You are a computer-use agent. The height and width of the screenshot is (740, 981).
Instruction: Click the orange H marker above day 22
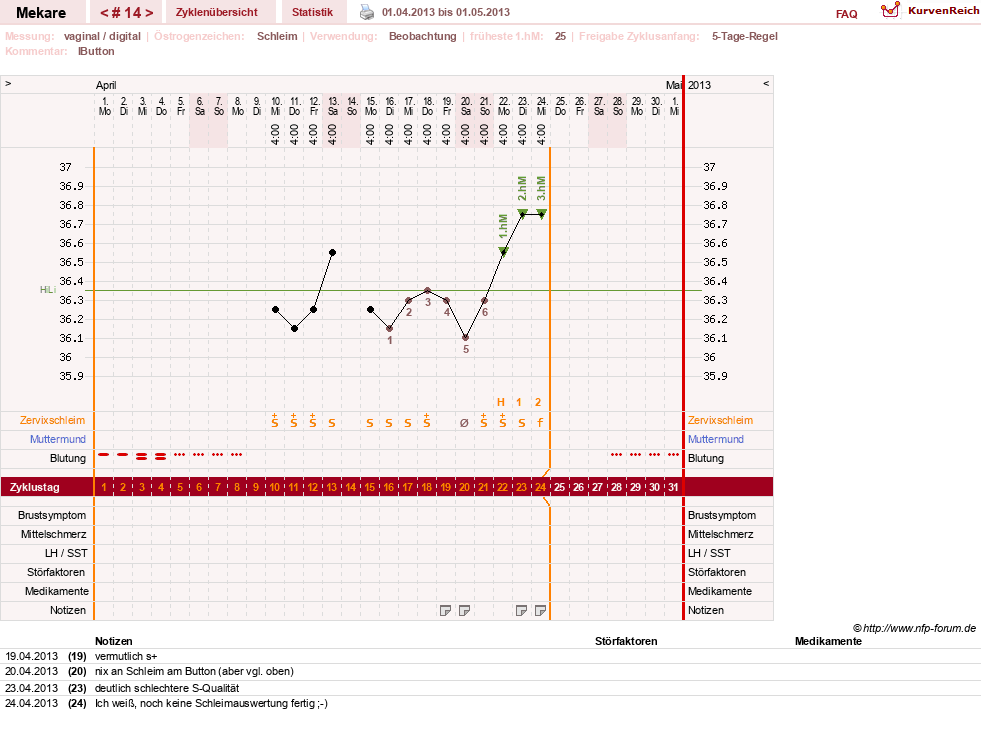click(x=501, y=402)
